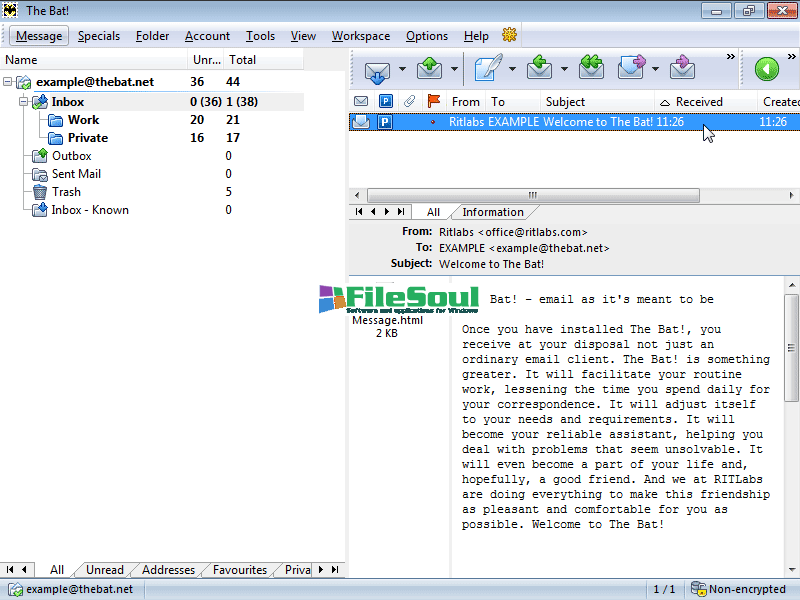Image resolution: width=800 pixels, height=600 pixels.
Task: Create a new message with pen icon
Action: click(x=487, y=69)
